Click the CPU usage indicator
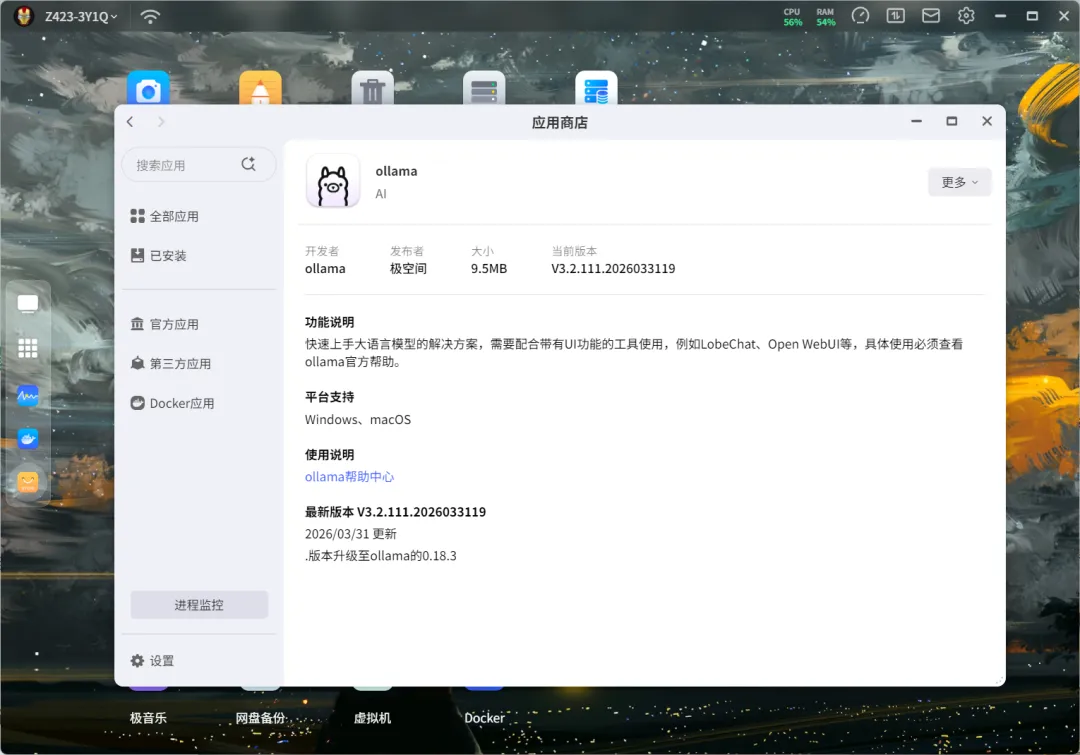 click(x=792, y=17)
